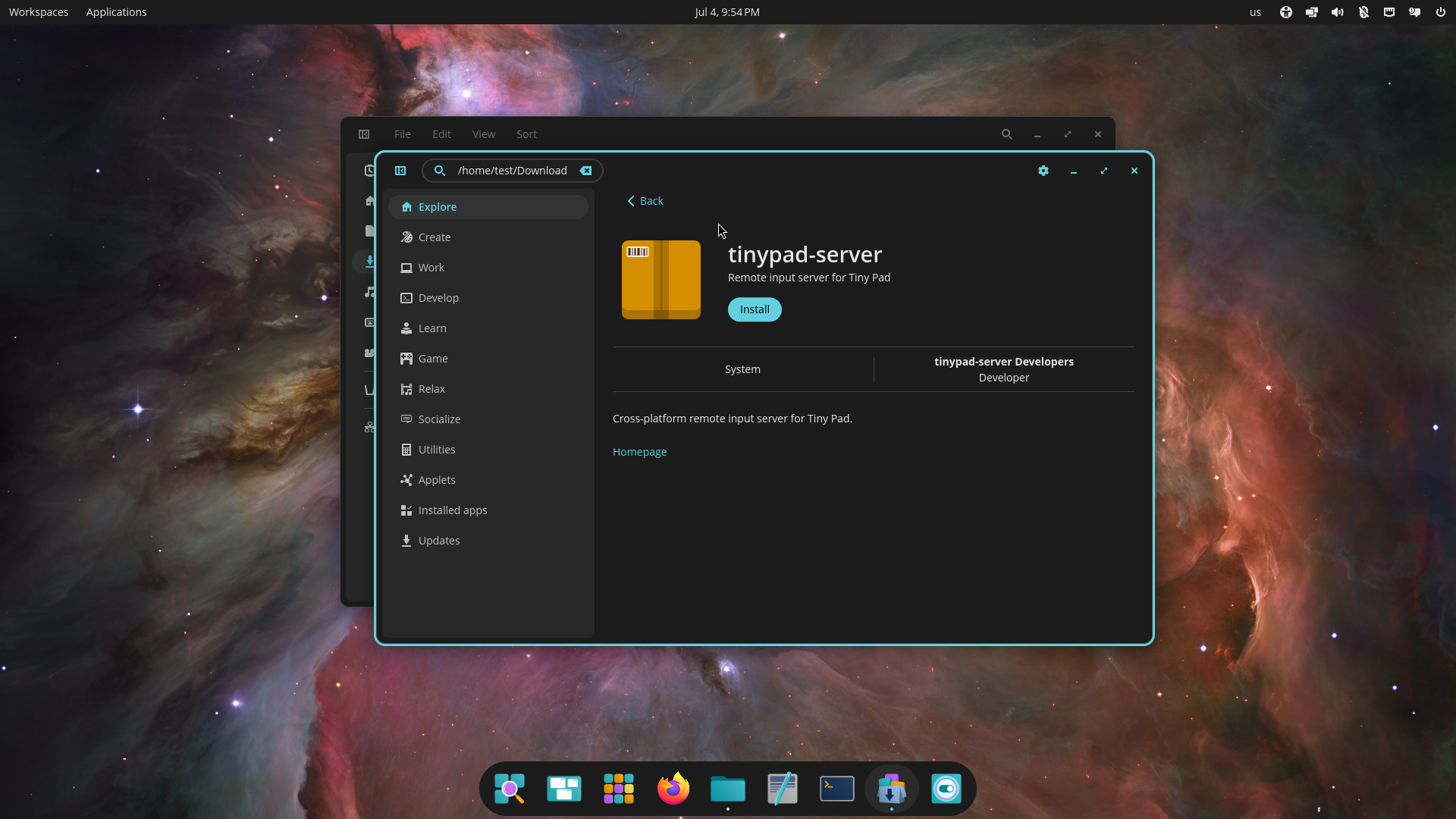Screen dimensions: 1456x819
Task: Open Edit menu in Files window
Action: click(x=441, y=134)
